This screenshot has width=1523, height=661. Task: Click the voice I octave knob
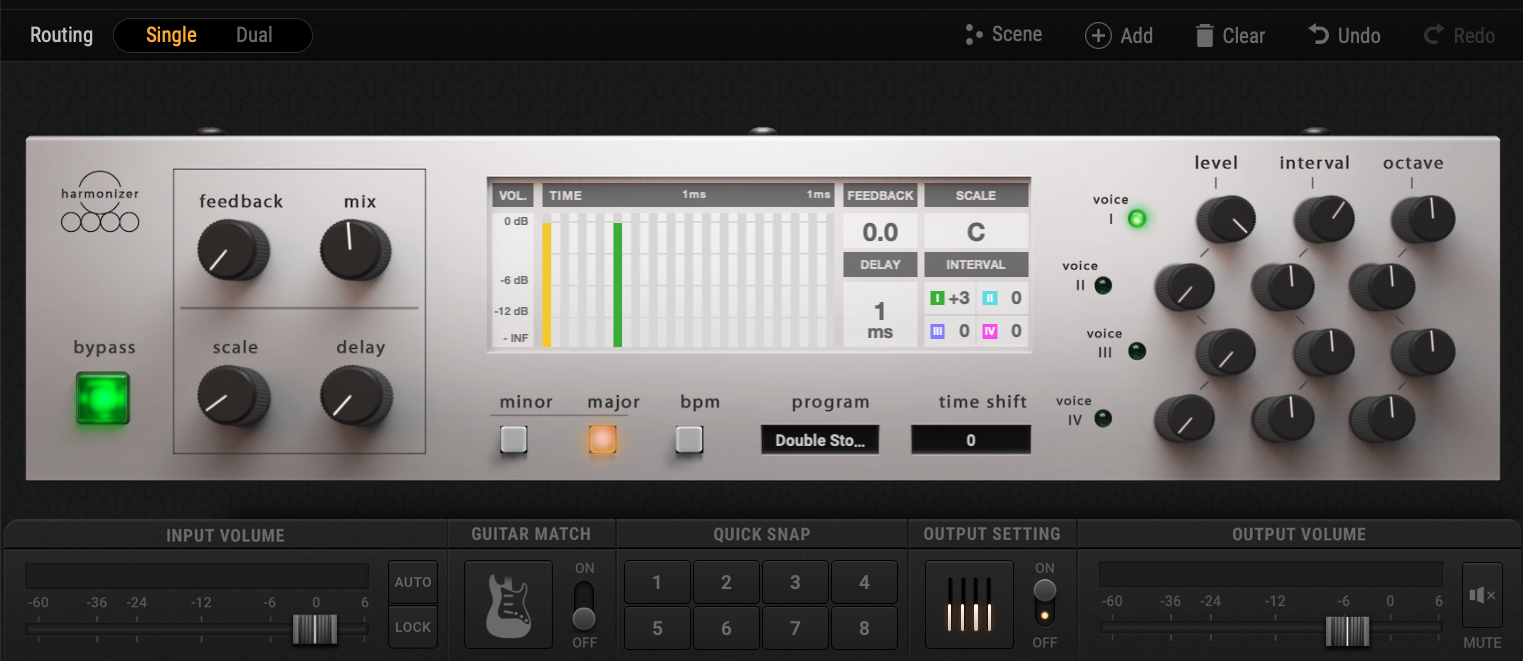1421,218
